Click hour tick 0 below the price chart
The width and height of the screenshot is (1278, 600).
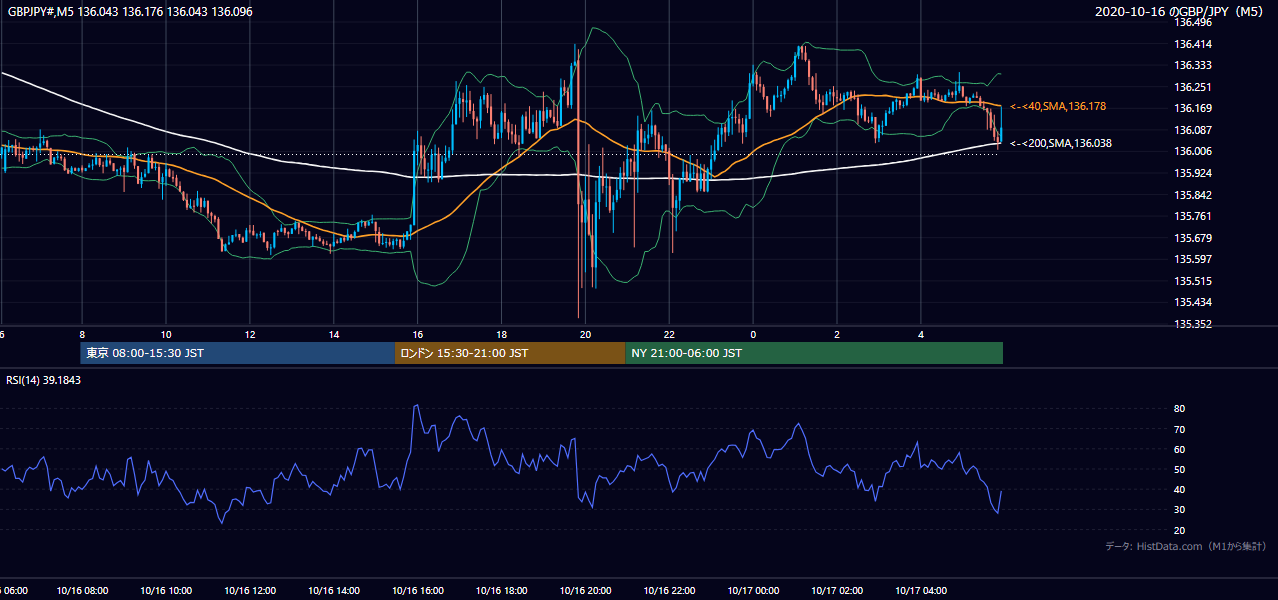[x=753, y=335]
